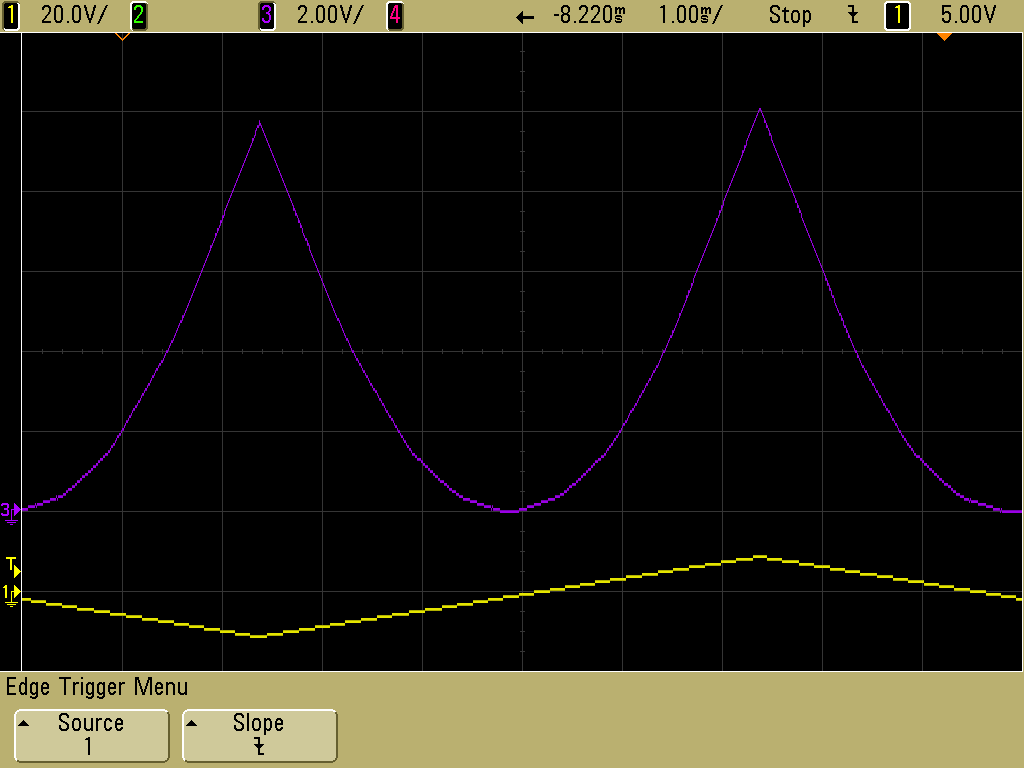Click the Source softkey up arrow
The height and width of the screenshot is (768, 1024).
[24, 723]
